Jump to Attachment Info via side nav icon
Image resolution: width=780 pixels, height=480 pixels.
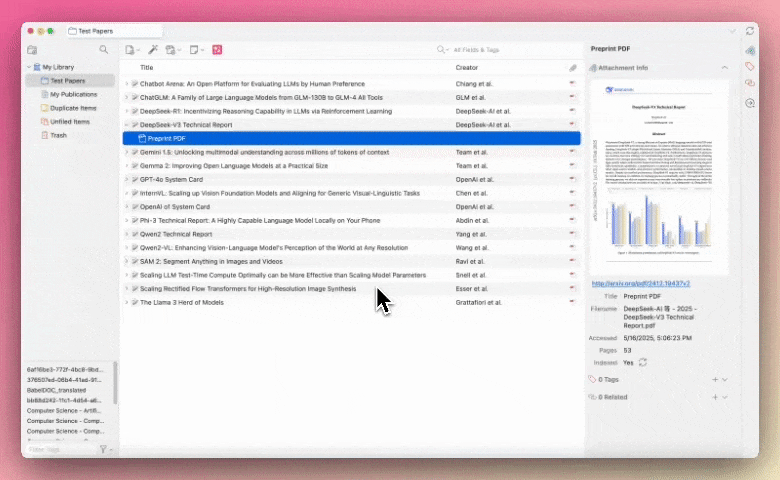click(750, 50)
